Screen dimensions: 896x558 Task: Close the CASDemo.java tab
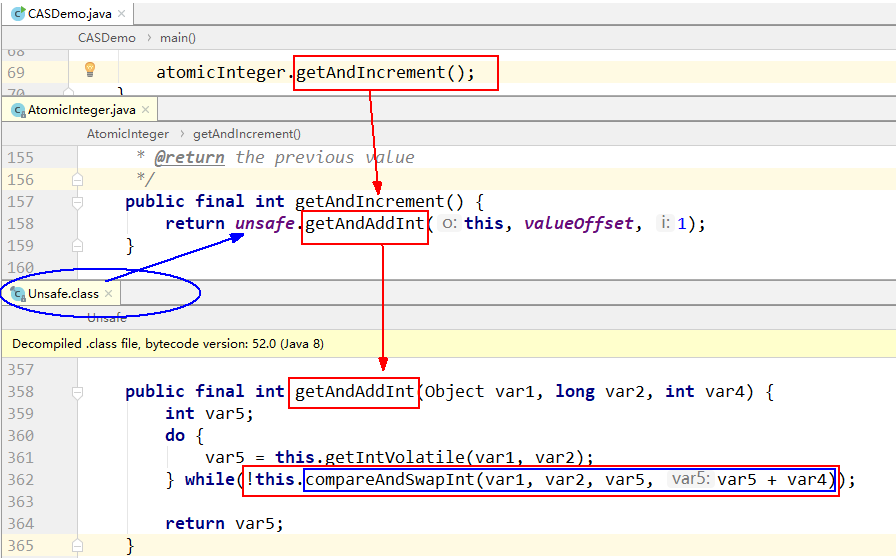tap(121, 14)
